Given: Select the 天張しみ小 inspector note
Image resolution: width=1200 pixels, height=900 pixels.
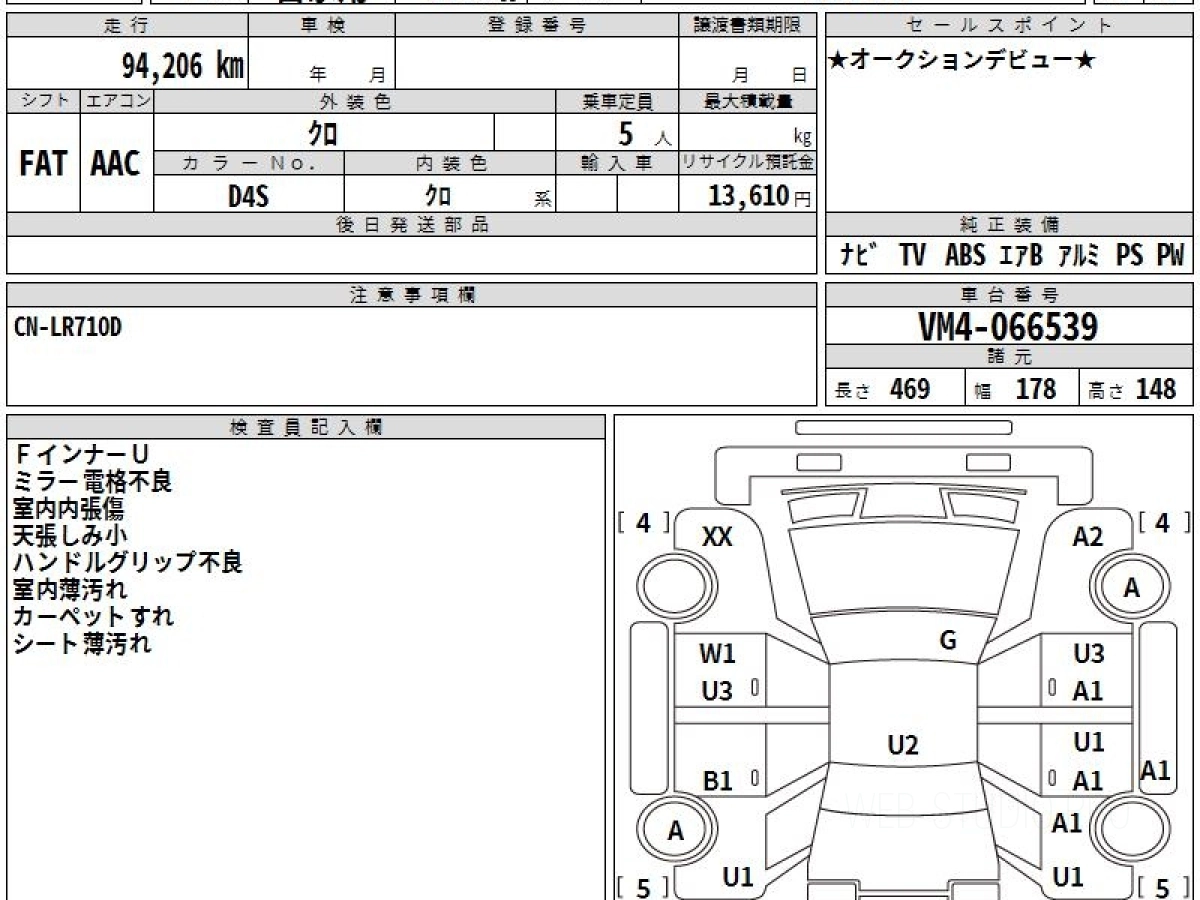Looking at the screenshot, I should pyautogui.click(x=70, y=536).
